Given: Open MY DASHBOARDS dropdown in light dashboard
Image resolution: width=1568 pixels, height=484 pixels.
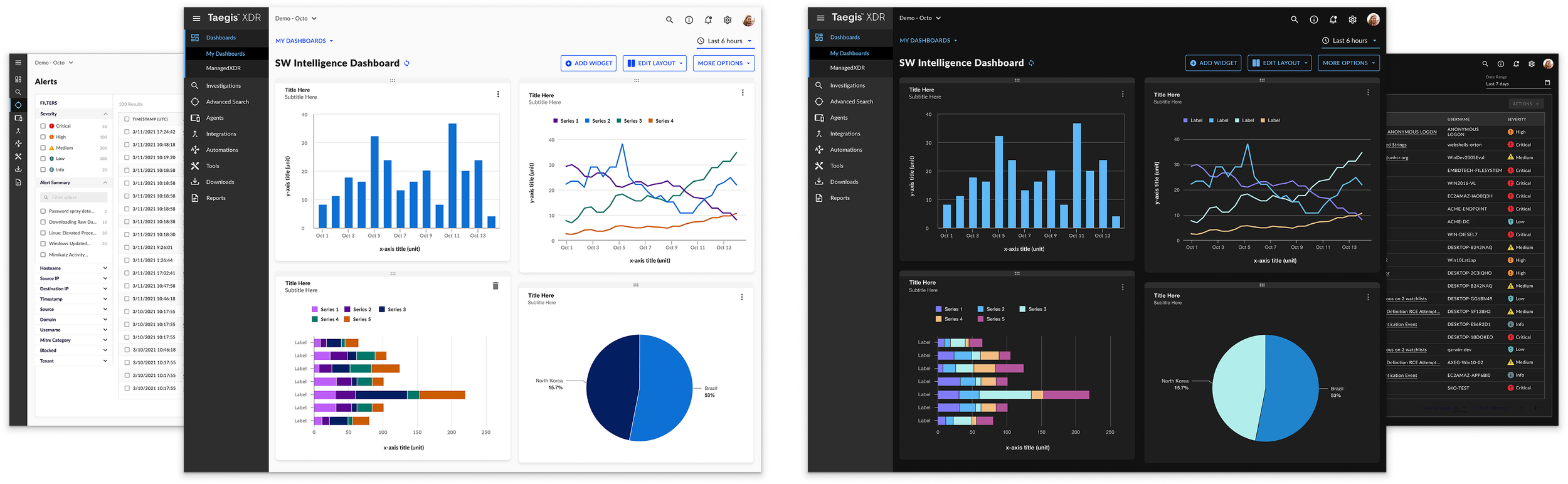Looking at the screenshot, I should tap(304, 41).
